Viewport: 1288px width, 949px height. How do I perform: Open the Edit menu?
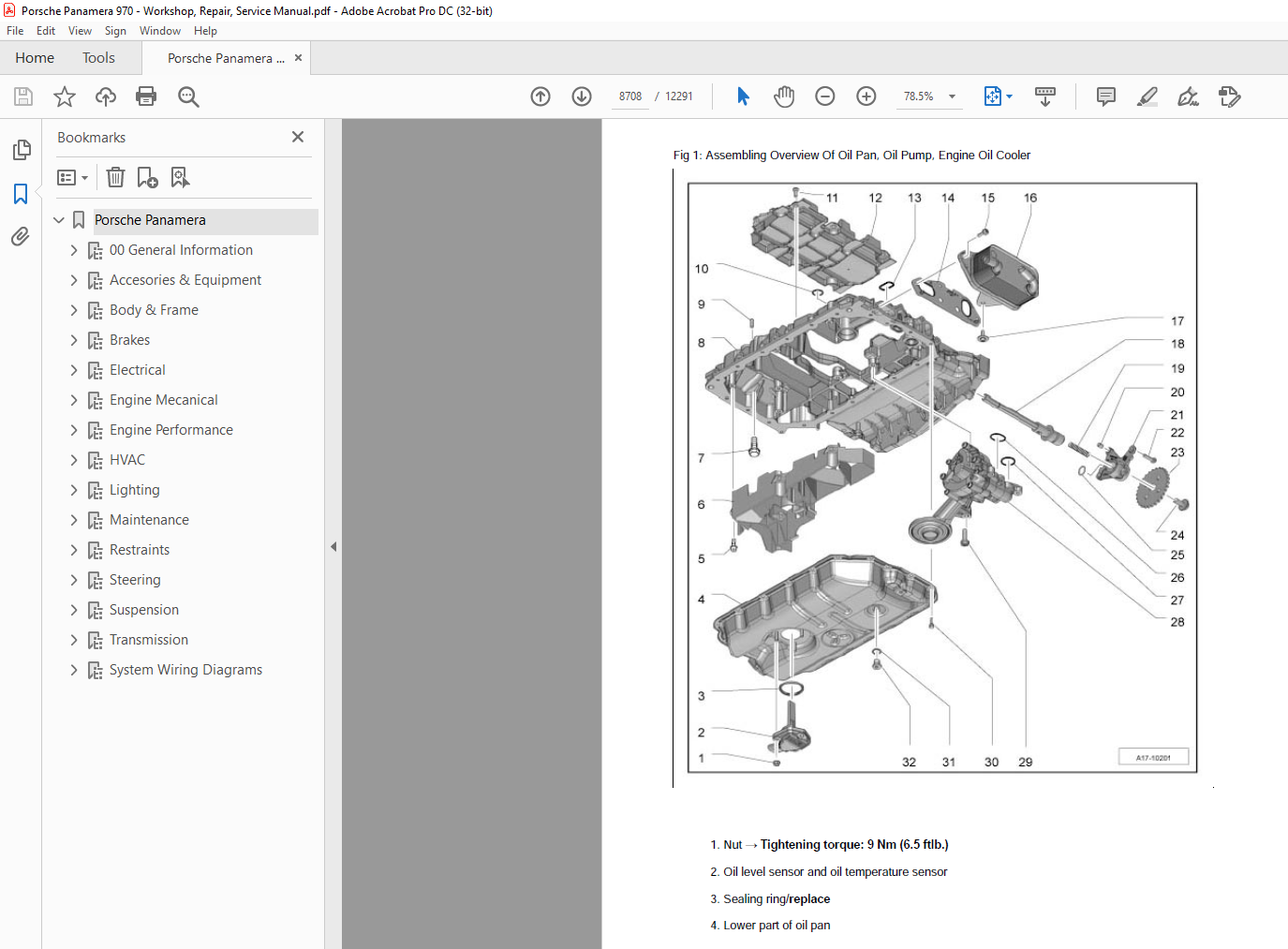coord(46,31)
